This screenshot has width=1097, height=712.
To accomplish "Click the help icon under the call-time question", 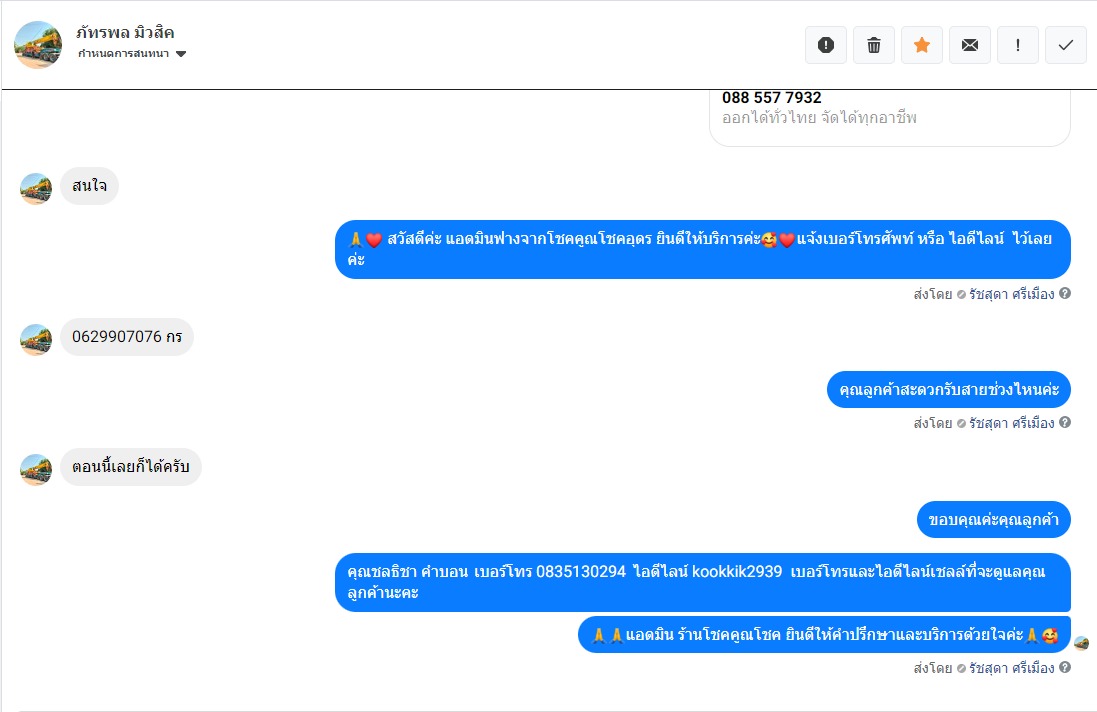I will pyautogui.click(x=1065, y=422).
